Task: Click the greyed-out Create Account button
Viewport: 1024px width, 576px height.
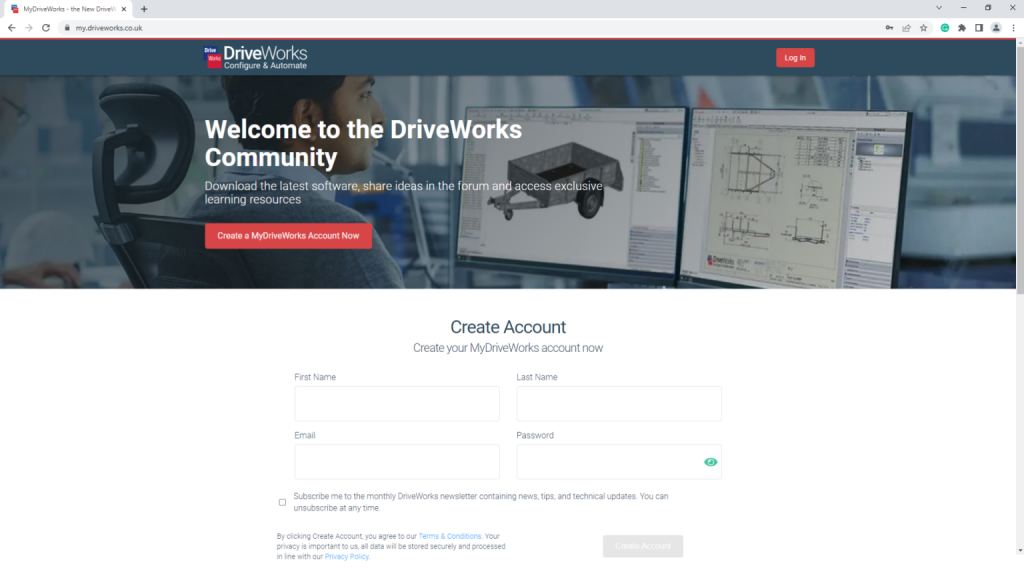Action: pos(643,546)
